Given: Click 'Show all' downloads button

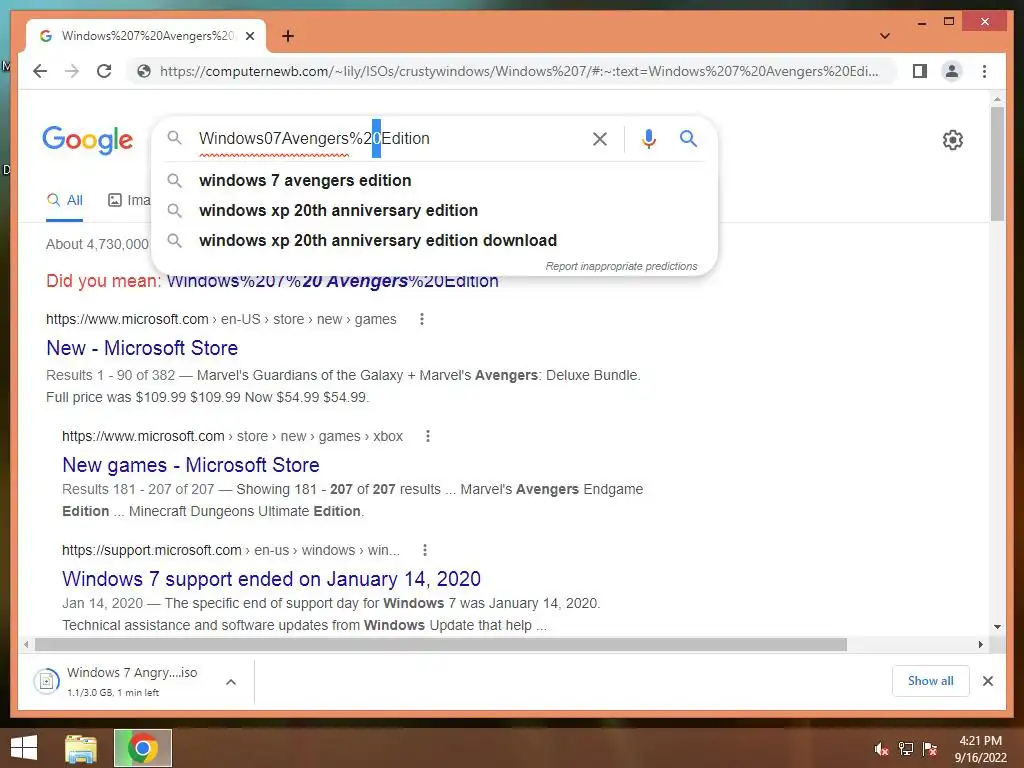Looking at the screenshot, I should coord(931,681).
